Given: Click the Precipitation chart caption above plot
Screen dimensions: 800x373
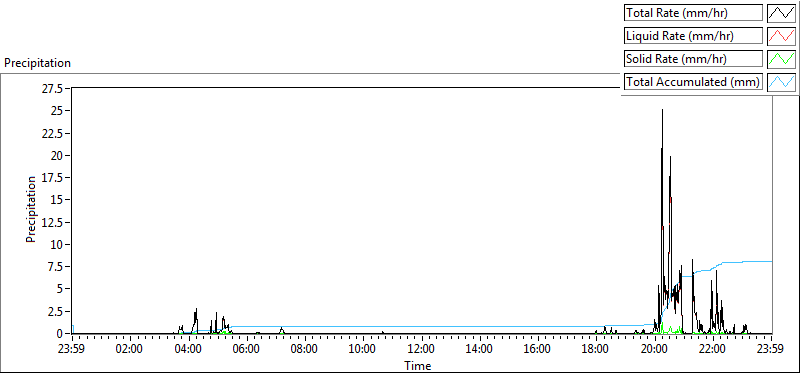Looking at the screenshot, I should coord(37,63).
